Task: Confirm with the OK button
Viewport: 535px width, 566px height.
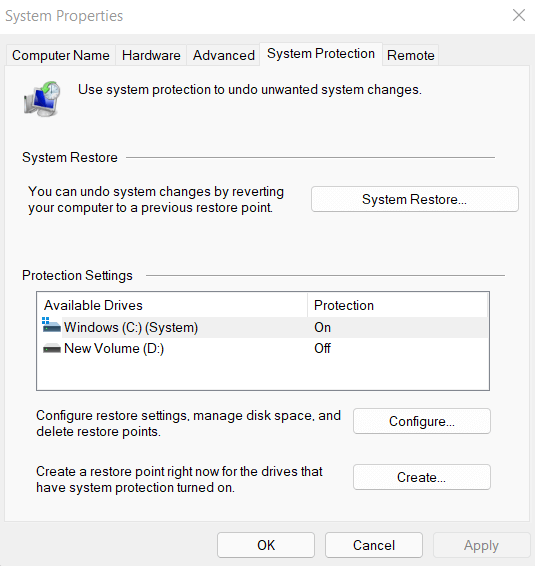Action: 266,545
